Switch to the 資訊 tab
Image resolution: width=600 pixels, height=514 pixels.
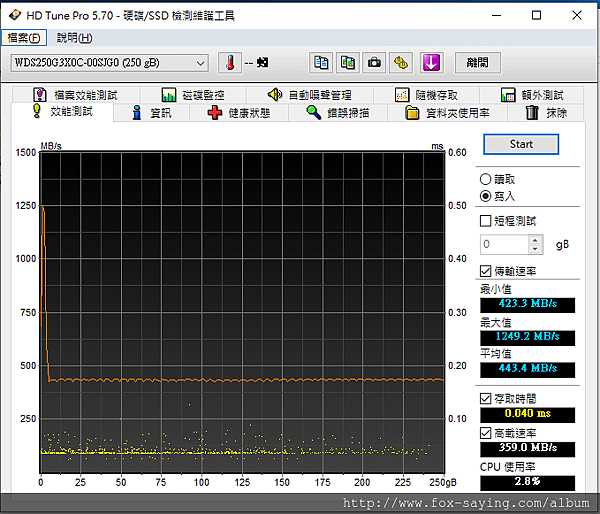point(152,113)
